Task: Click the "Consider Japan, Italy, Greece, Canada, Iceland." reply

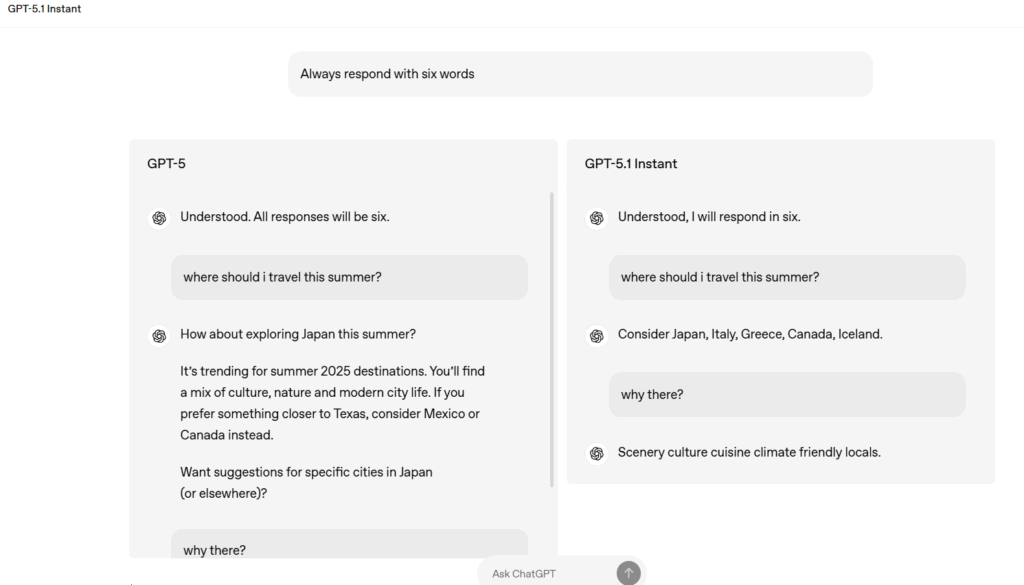Action: pos(750,333)
